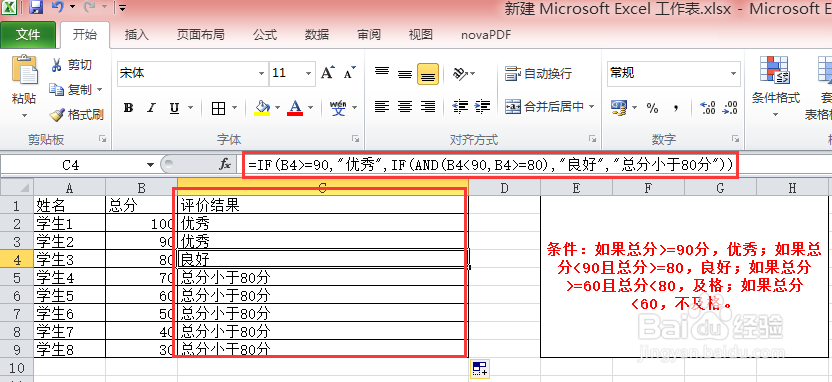Align text to middle vertically
Image resolution: width=832 pixels, height=382 pixels.
405,73
